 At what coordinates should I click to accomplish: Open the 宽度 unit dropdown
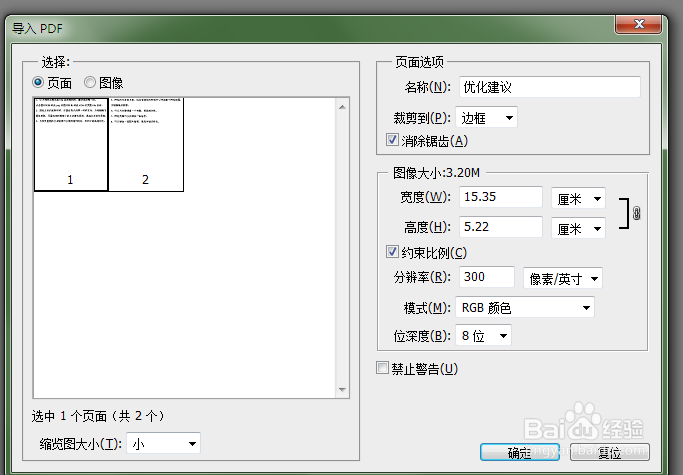click(x=578, y=199)
